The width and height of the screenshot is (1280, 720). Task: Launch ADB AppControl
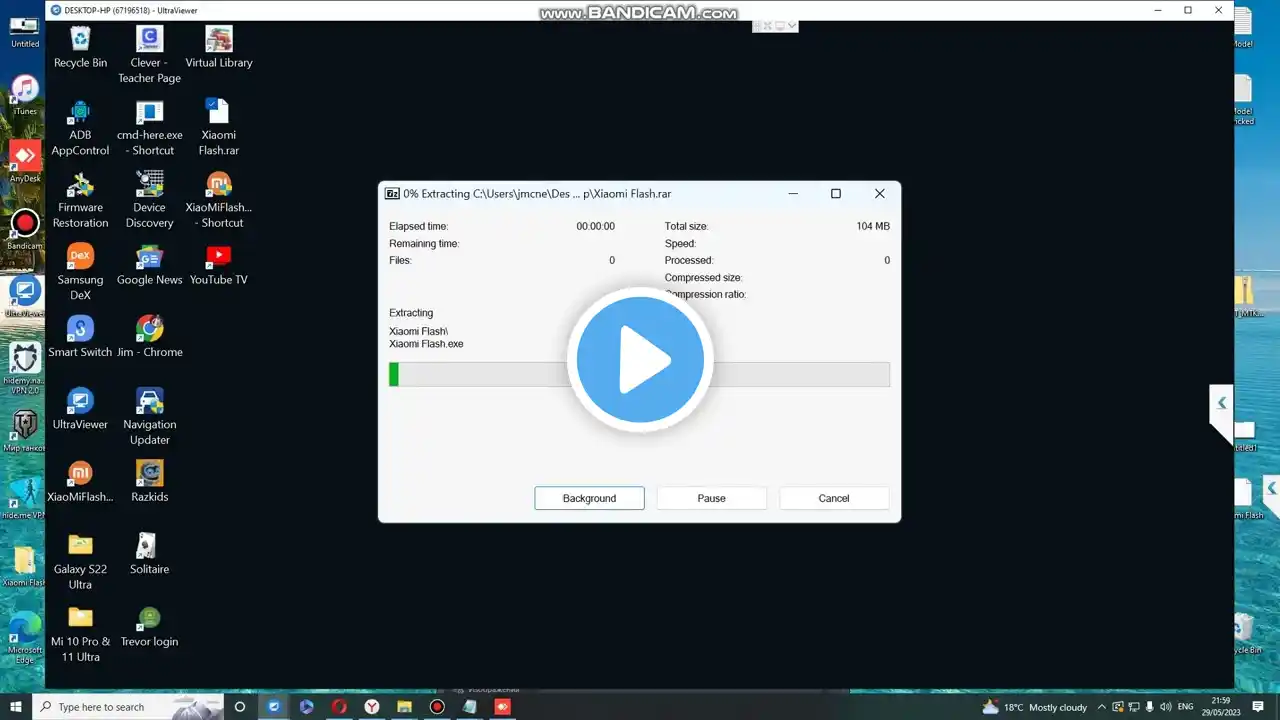tap(80, 127)
